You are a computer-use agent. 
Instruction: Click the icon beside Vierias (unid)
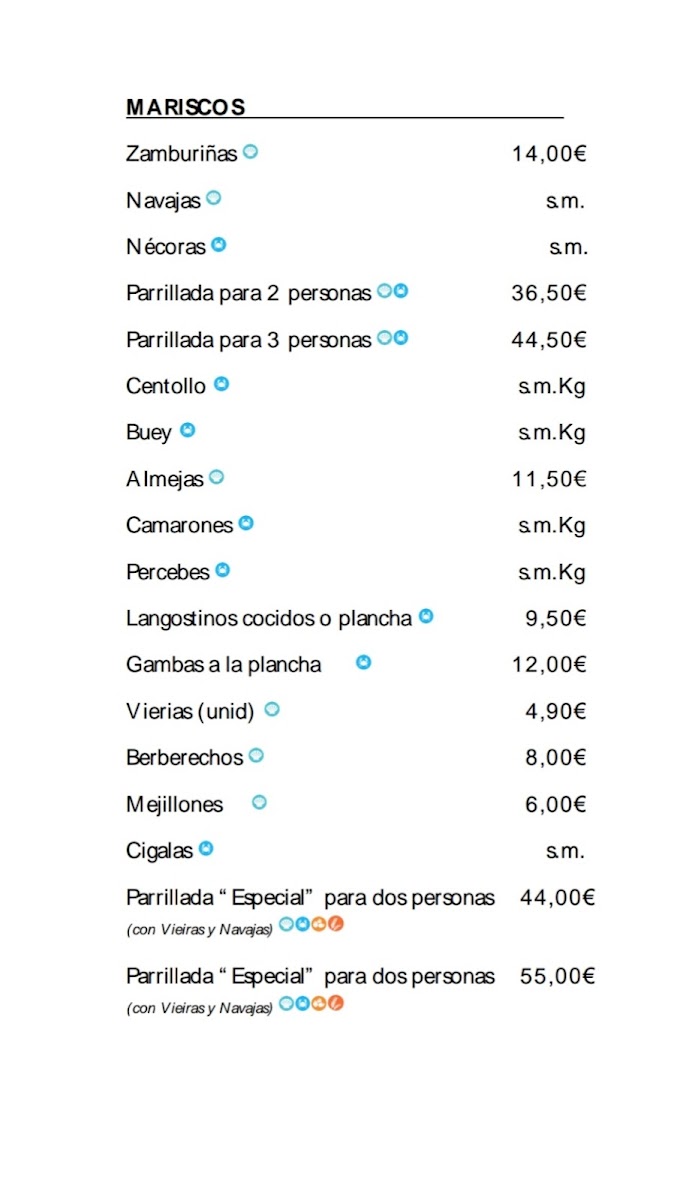coord(271,710)
